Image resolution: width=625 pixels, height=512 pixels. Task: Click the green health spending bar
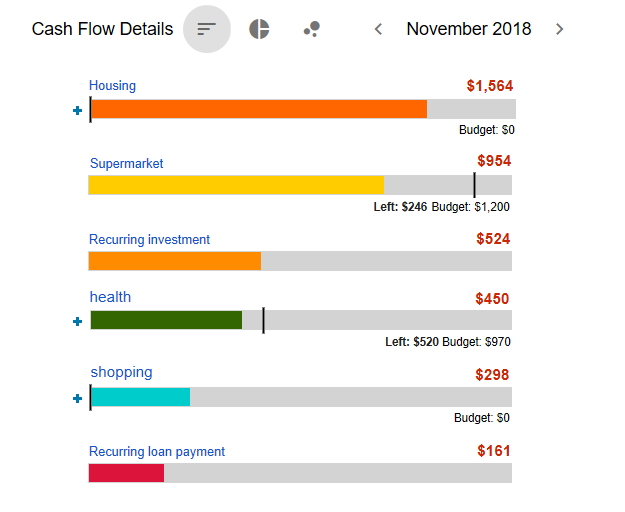coord(166,320)
